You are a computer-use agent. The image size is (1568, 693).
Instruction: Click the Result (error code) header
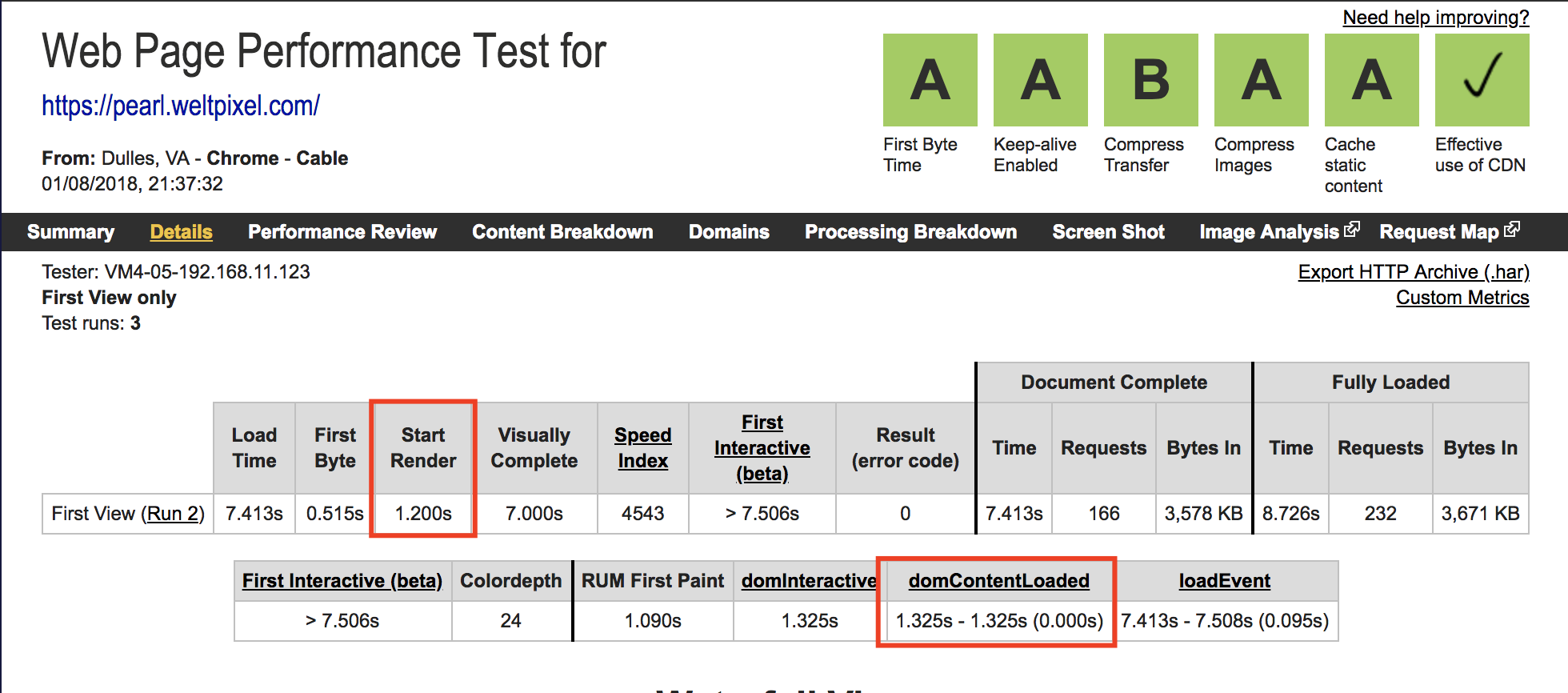[905, 448]
